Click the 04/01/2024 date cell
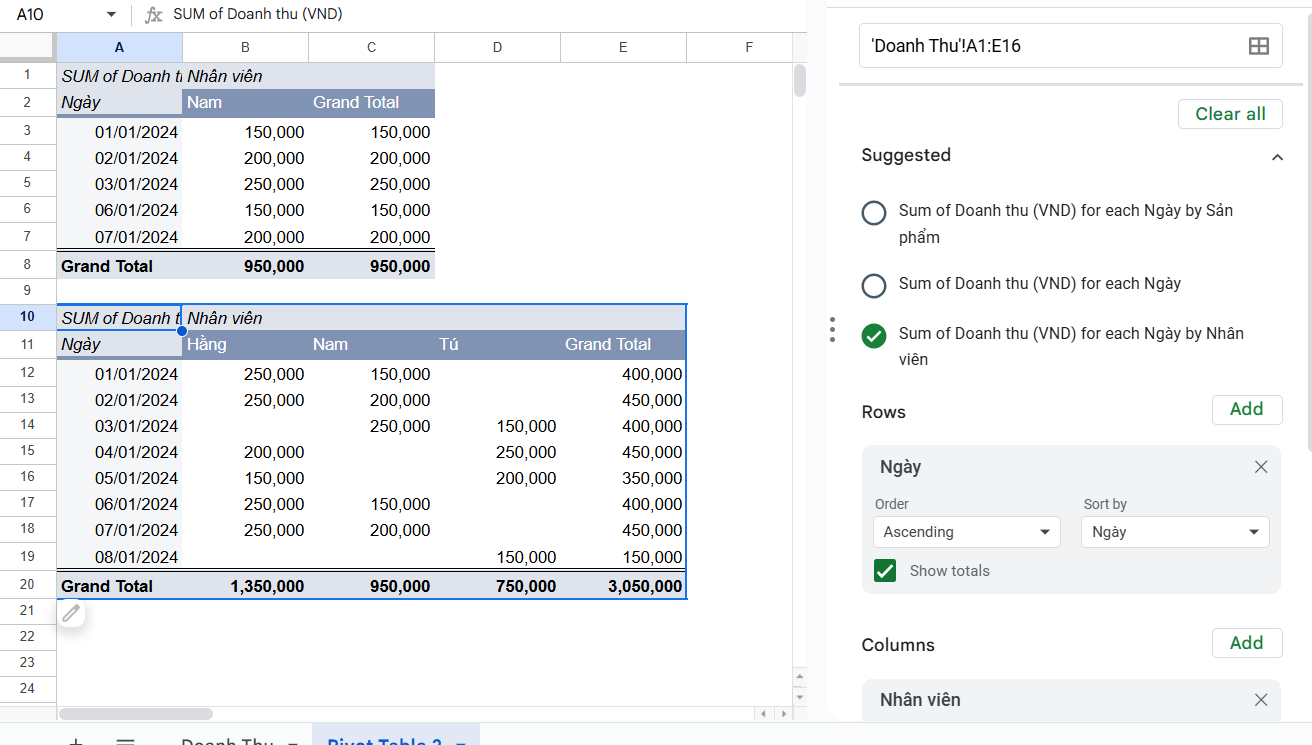Viewport: 1312px width, 745px height. point(120,452)
